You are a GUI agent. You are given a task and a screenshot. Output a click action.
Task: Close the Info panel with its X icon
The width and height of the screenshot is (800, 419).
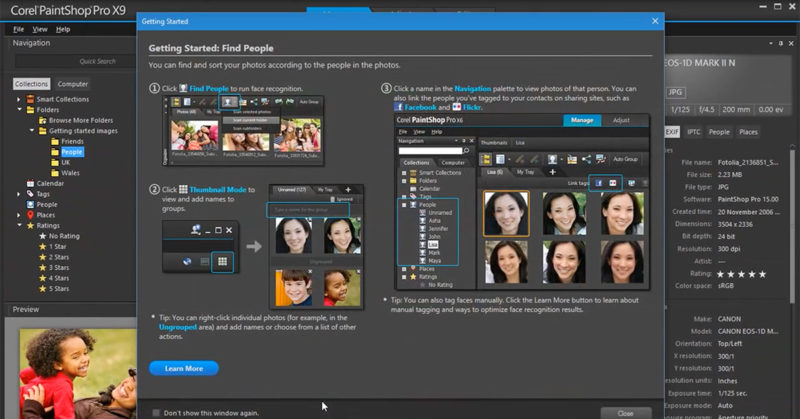[791, 43]
